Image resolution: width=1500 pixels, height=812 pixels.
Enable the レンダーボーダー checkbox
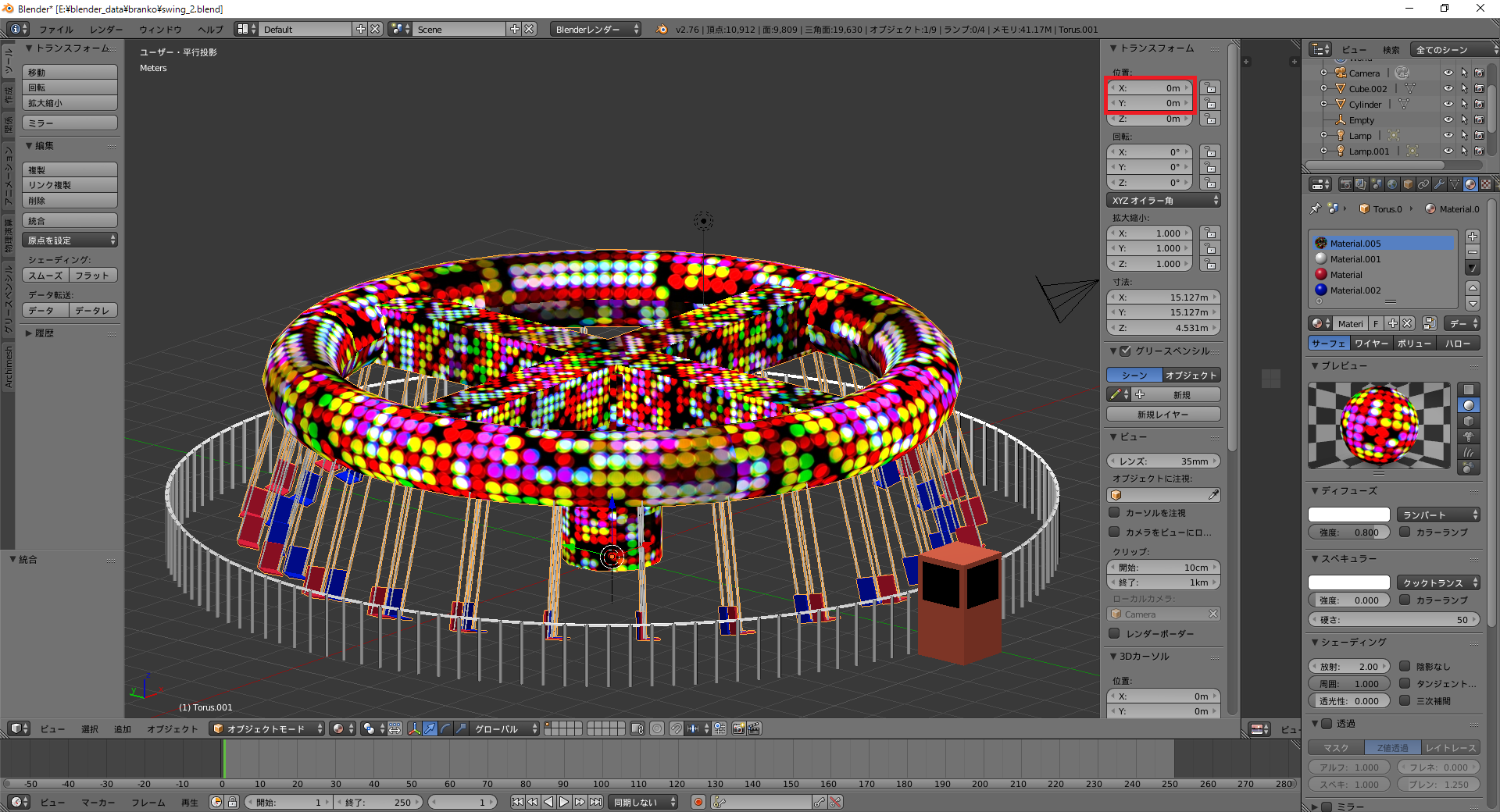click(1115, 633)
